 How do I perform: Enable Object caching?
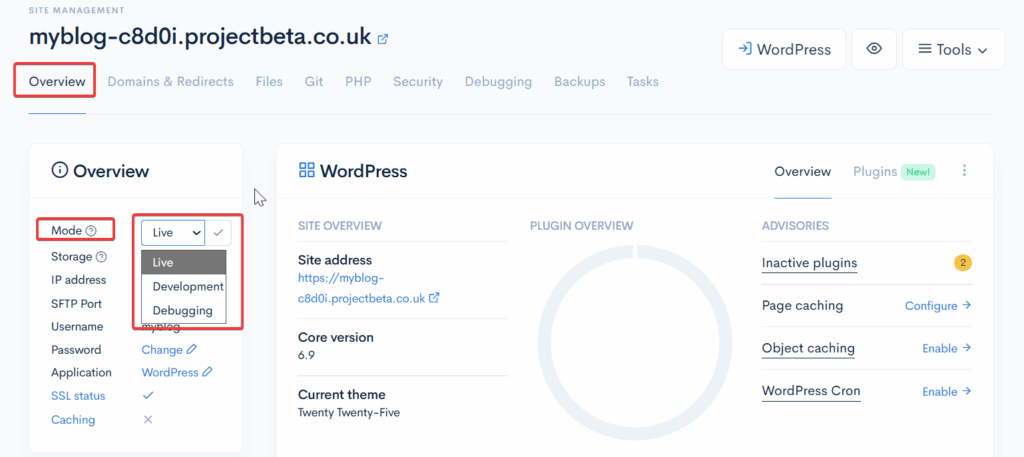point(946,349)
